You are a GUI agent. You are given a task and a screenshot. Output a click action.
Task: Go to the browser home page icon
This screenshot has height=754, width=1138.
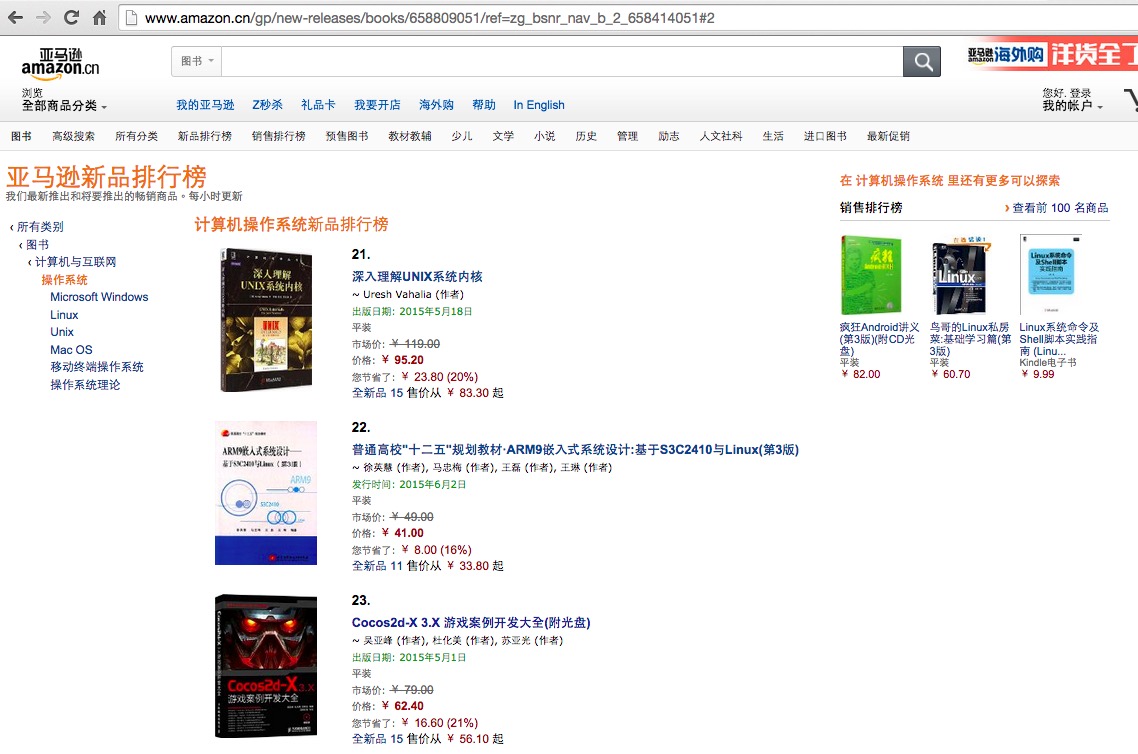click(x=99, y=17)
